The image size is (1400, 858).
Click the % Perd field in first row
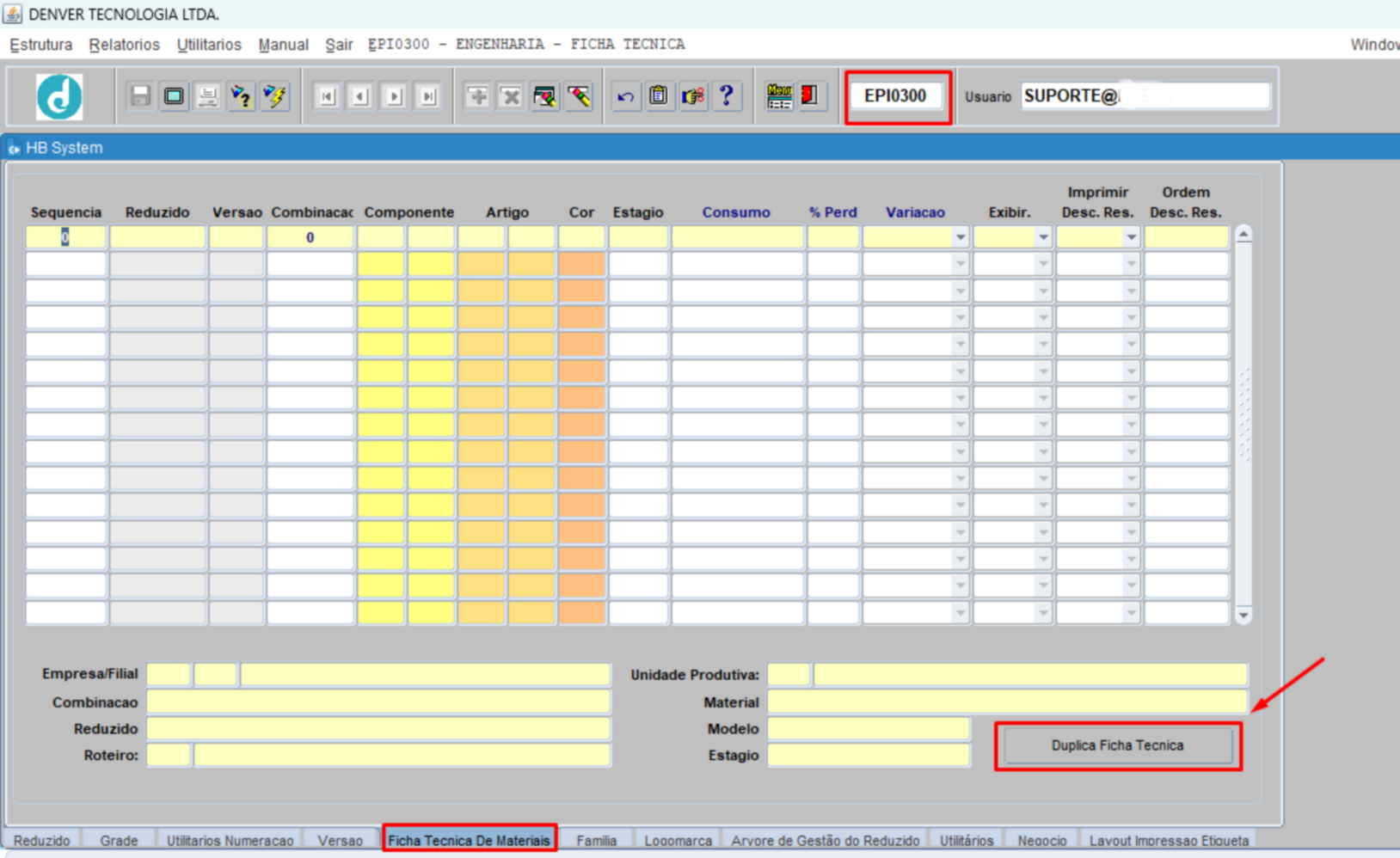pos(832,237)
